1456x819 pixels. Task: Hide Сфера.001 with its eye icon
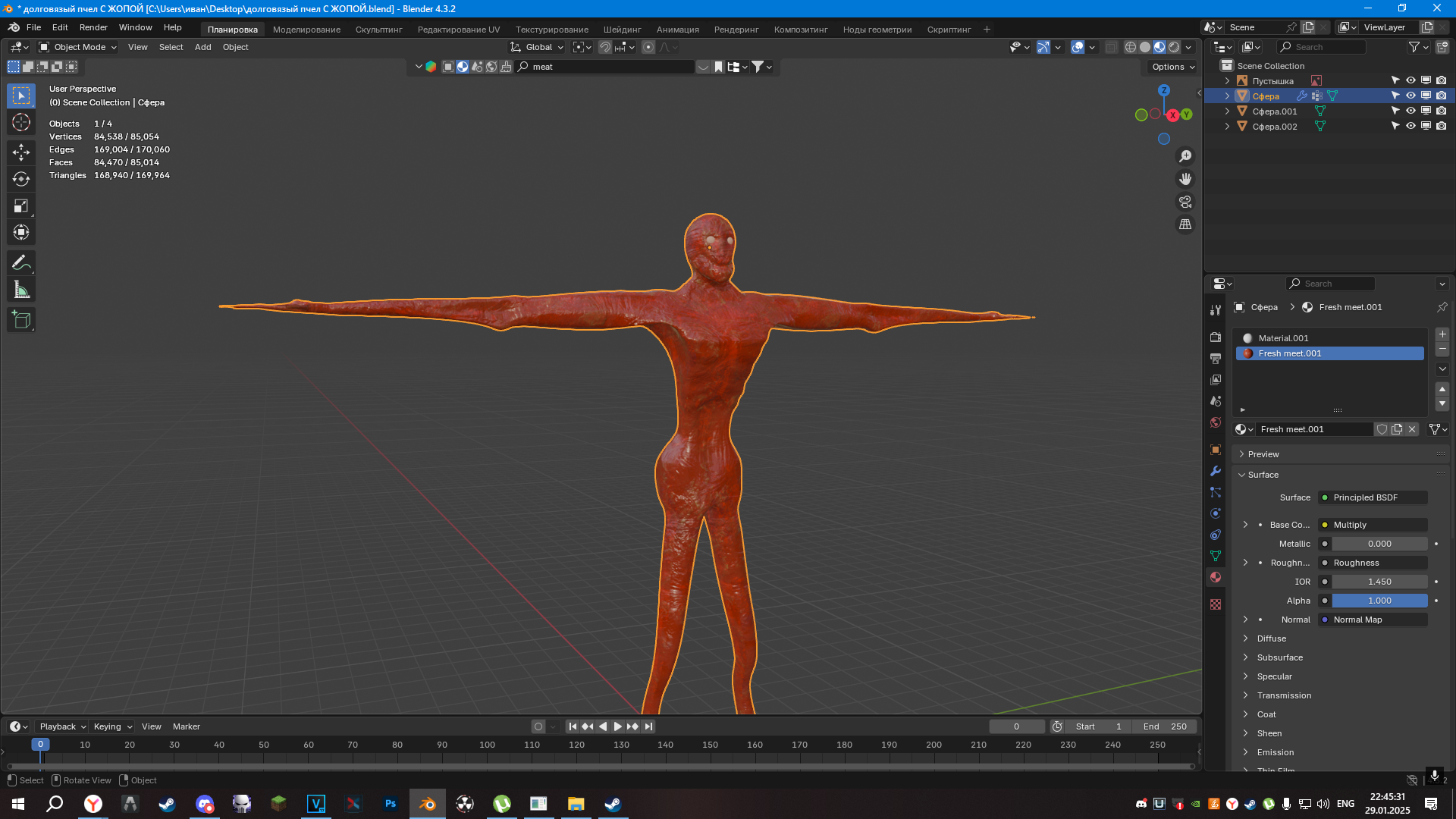(1410, 111)
